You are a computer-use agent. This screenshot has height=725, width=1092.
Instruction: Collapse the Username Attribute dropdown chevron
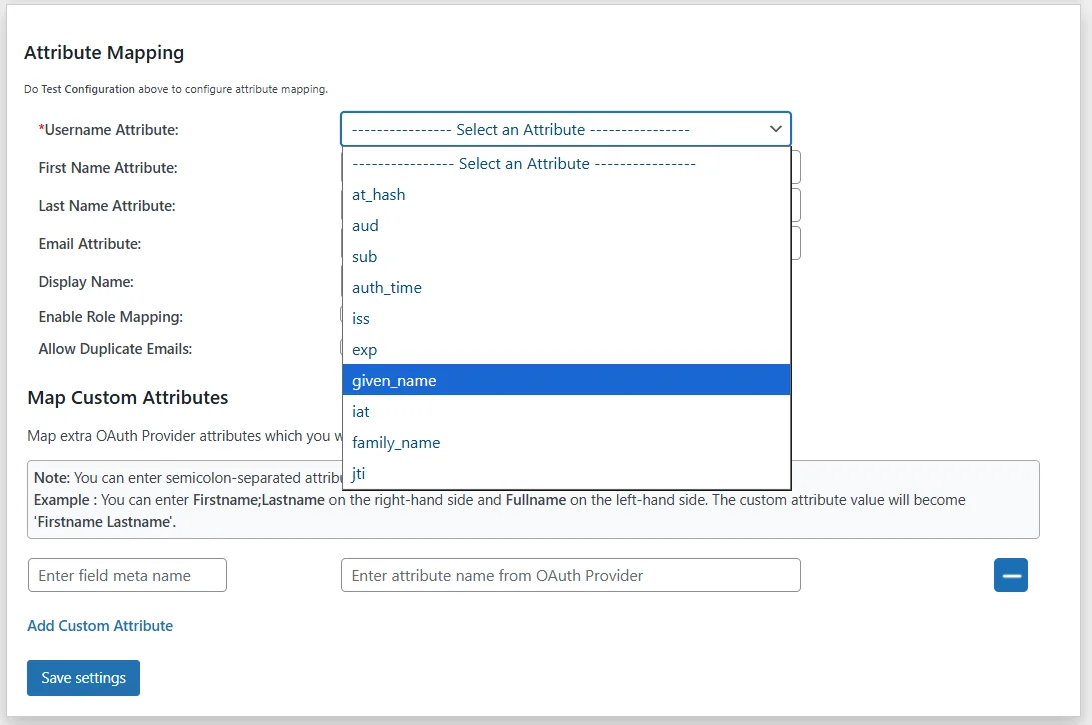click(775, 128)
